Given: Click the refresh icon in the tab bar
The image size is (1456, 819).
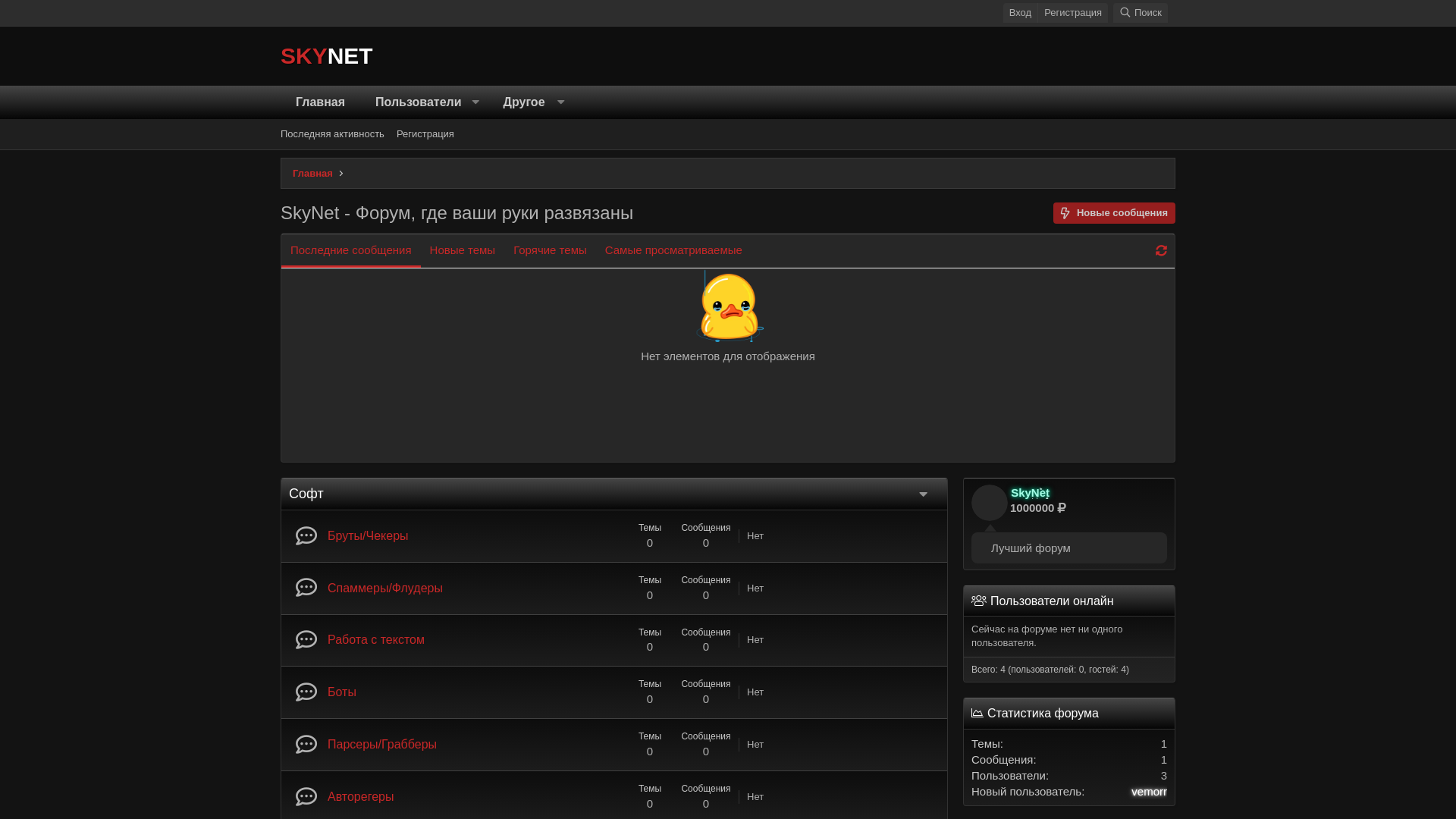Looking at the screenshot, I should coord(1161,251).
